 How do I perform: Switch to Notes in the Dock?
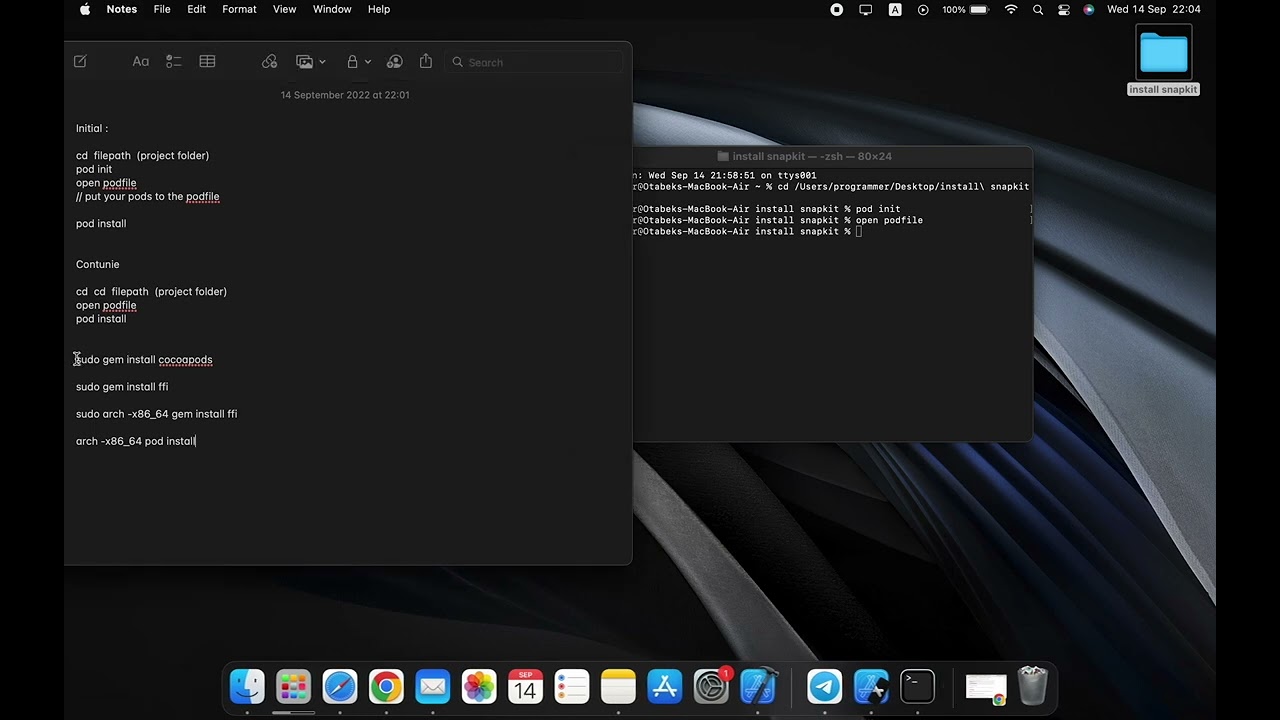tap(618, 686)
